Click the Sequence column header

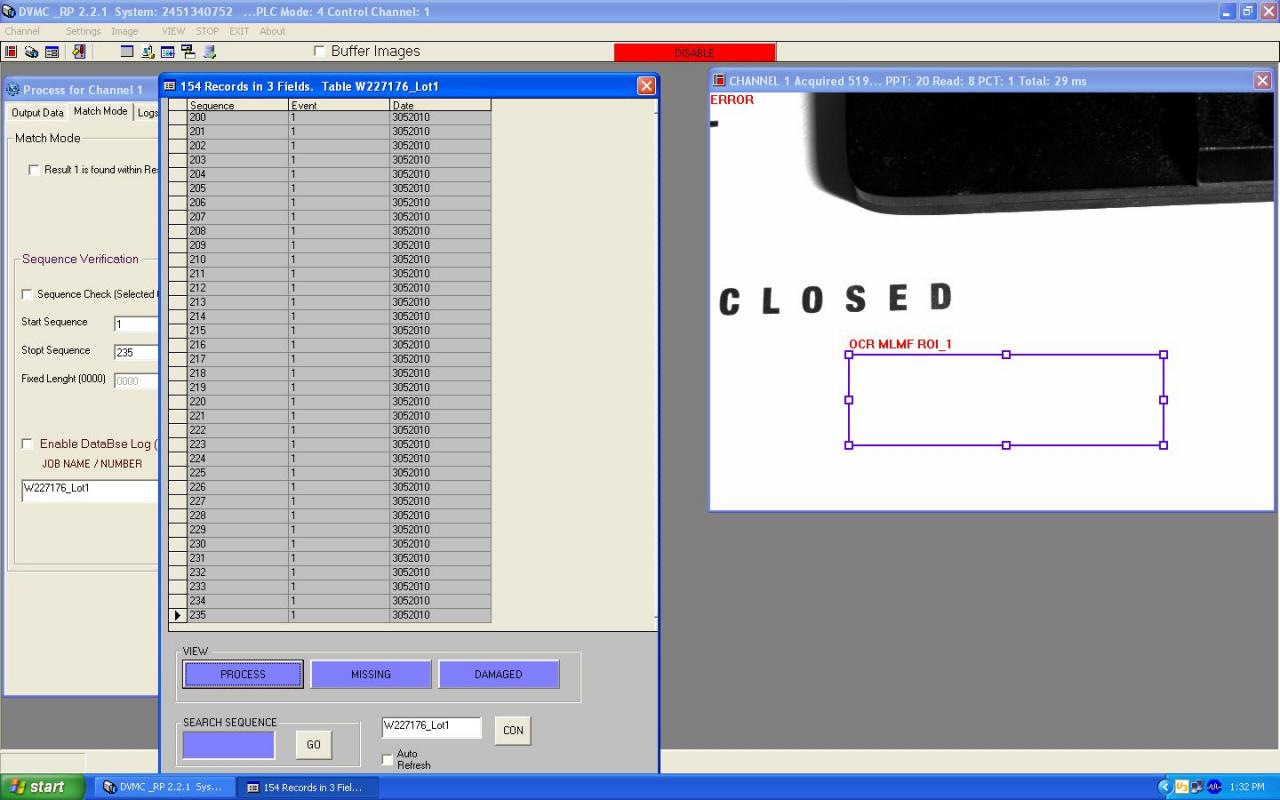(x=238, y=105)
